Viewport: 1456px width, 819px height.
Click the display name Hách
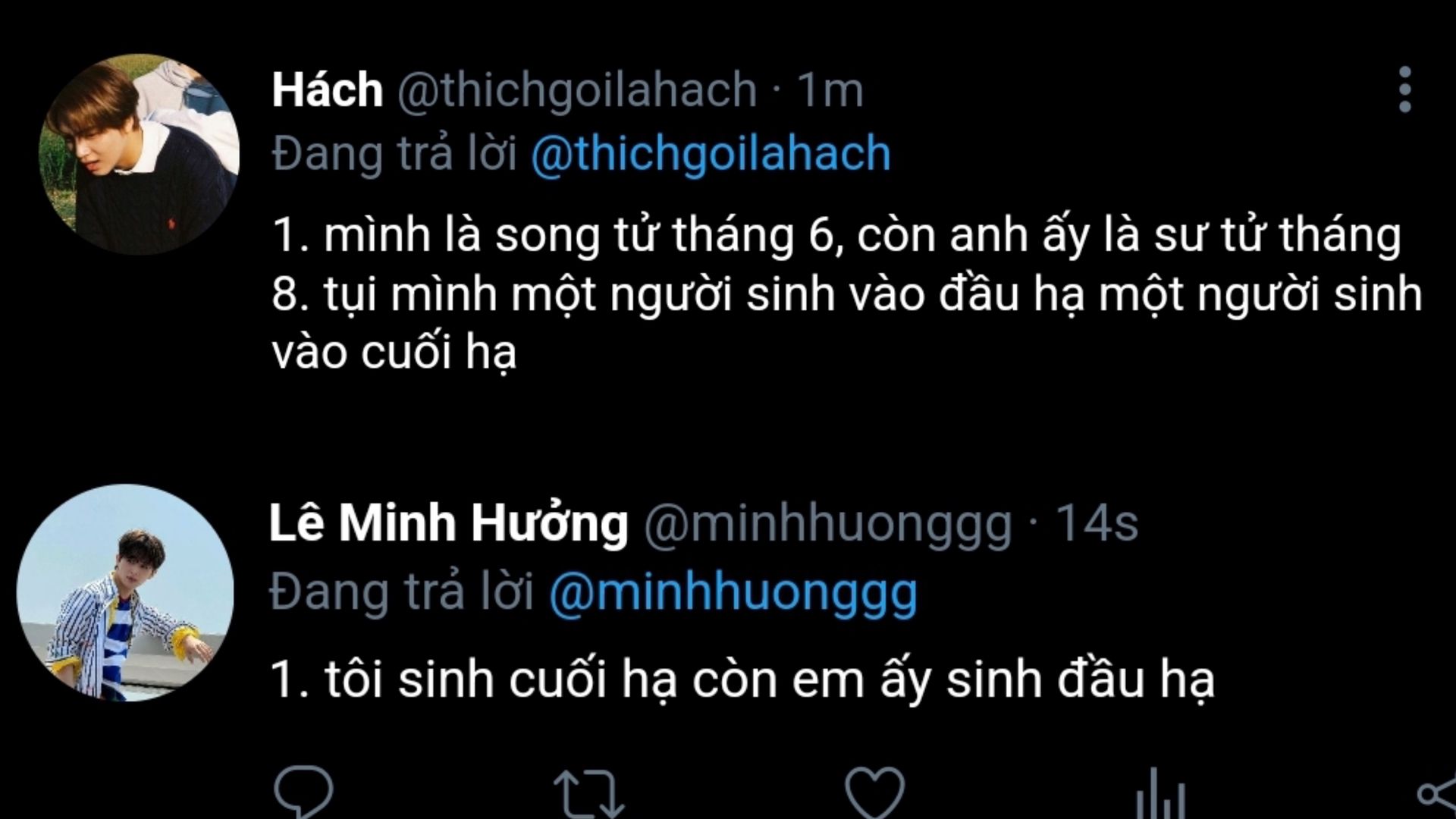tap(327, 89)
